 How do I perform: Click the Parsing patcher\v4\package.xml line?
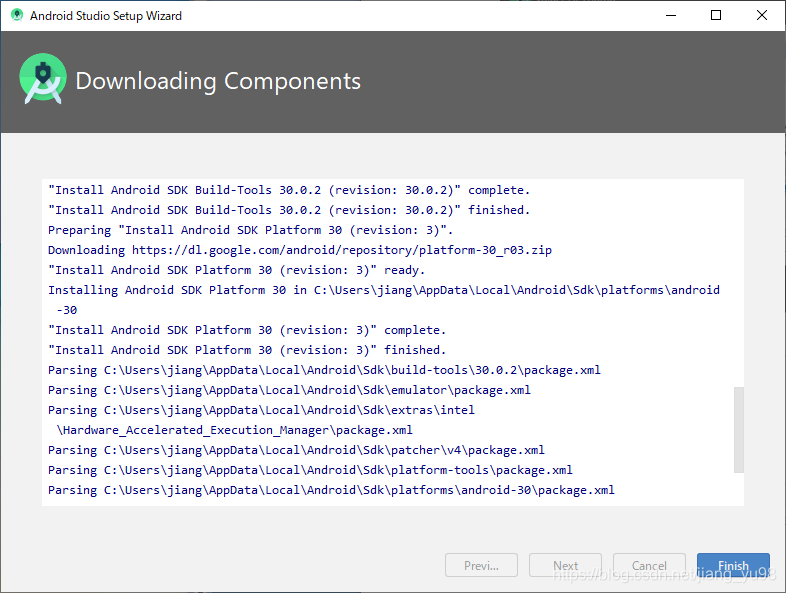click(296, 451)
